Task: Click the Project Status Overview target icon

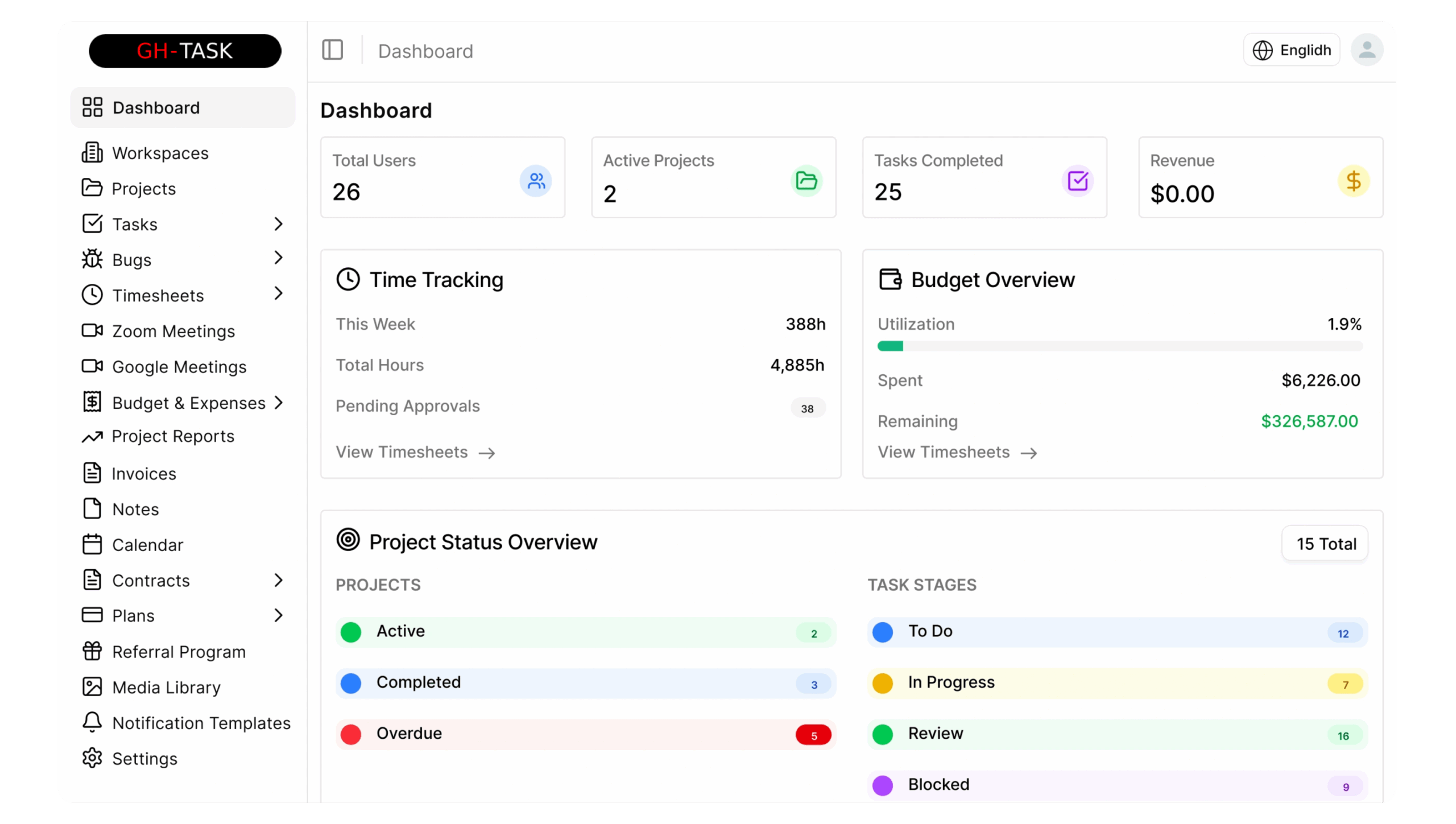Action: point(348,540)
